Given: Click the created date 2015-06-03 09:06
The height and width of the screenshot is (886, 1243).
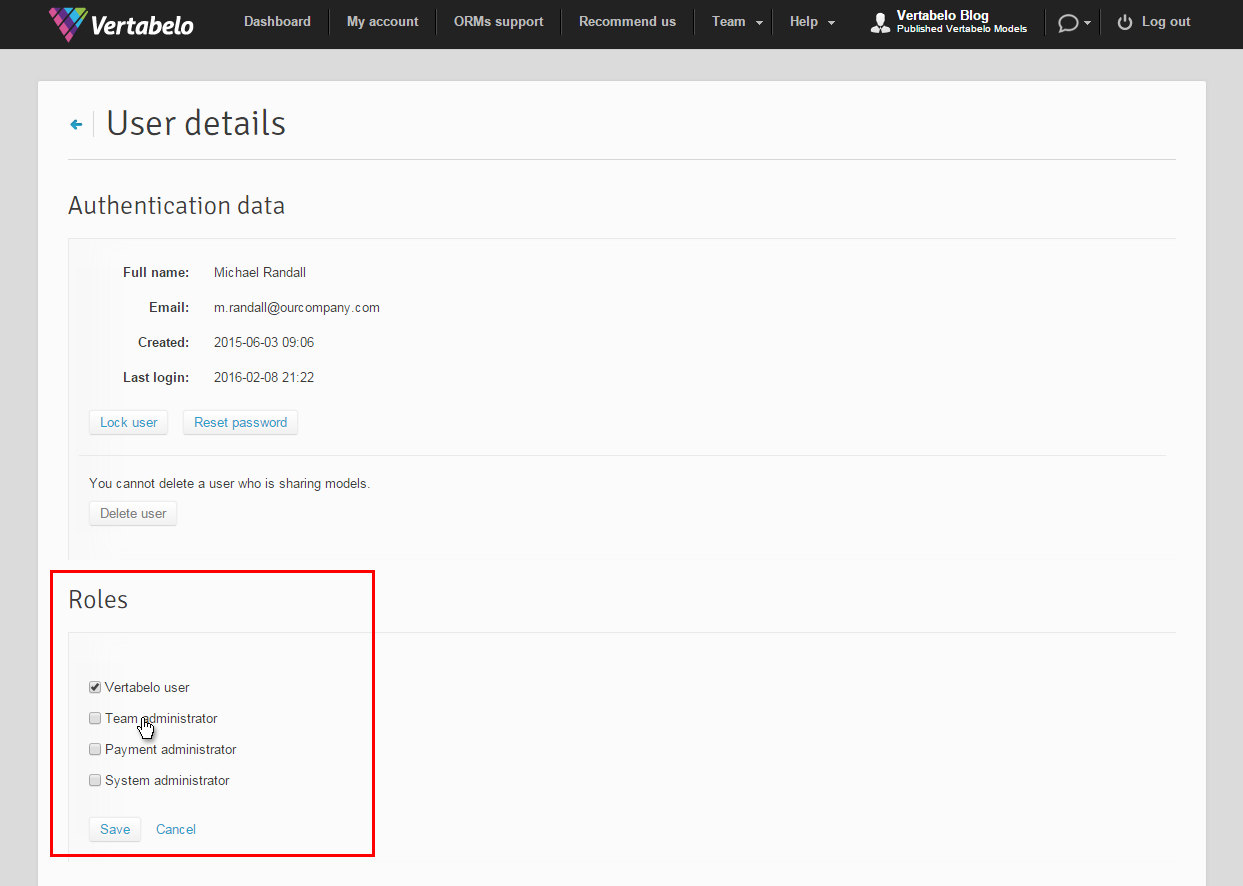Looking at the screenshot, I should coord(264,342).
